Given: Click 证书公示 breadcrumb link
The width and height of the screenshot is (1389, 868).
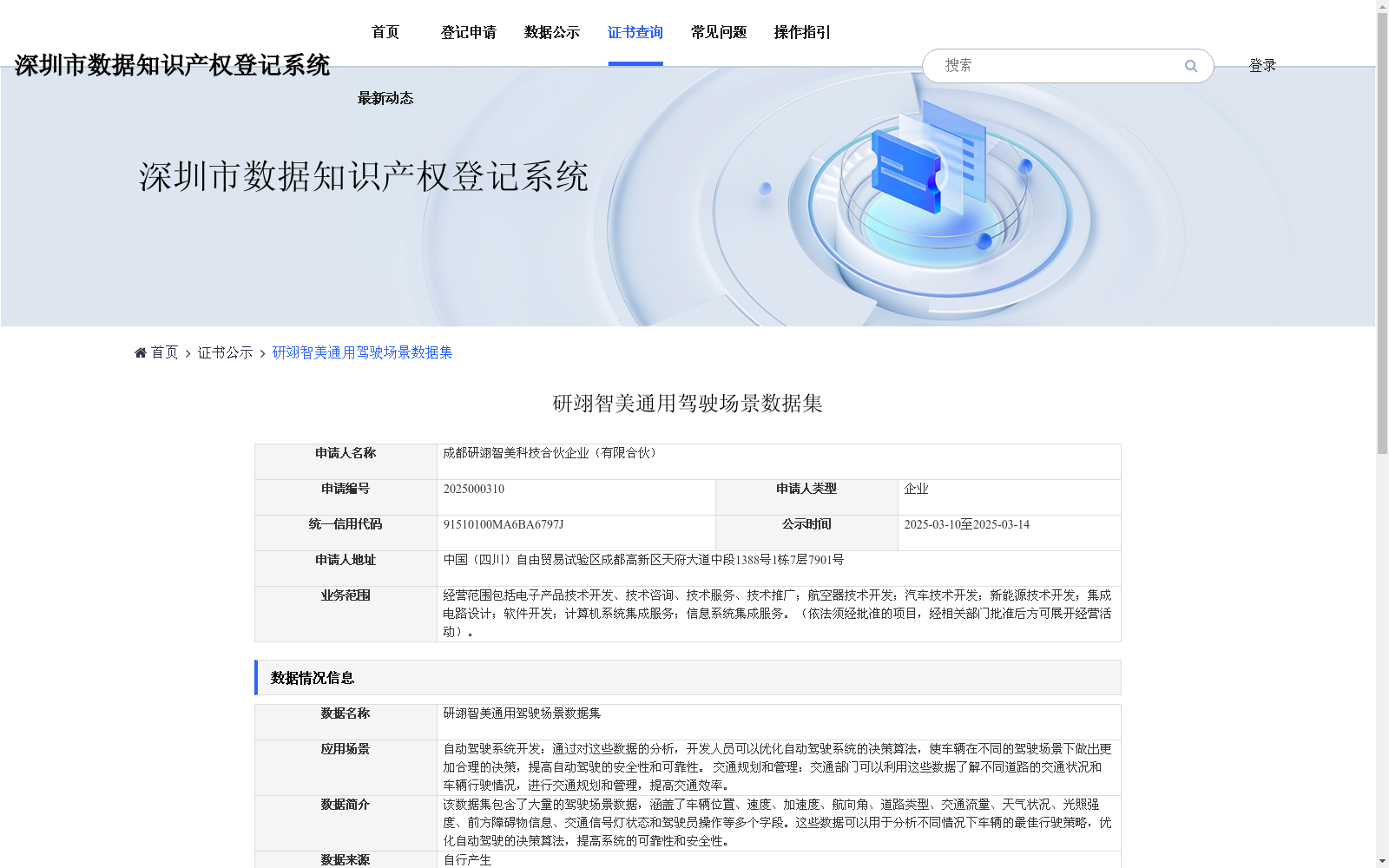Looking at the screenshot, I should (x=225, y=352).
